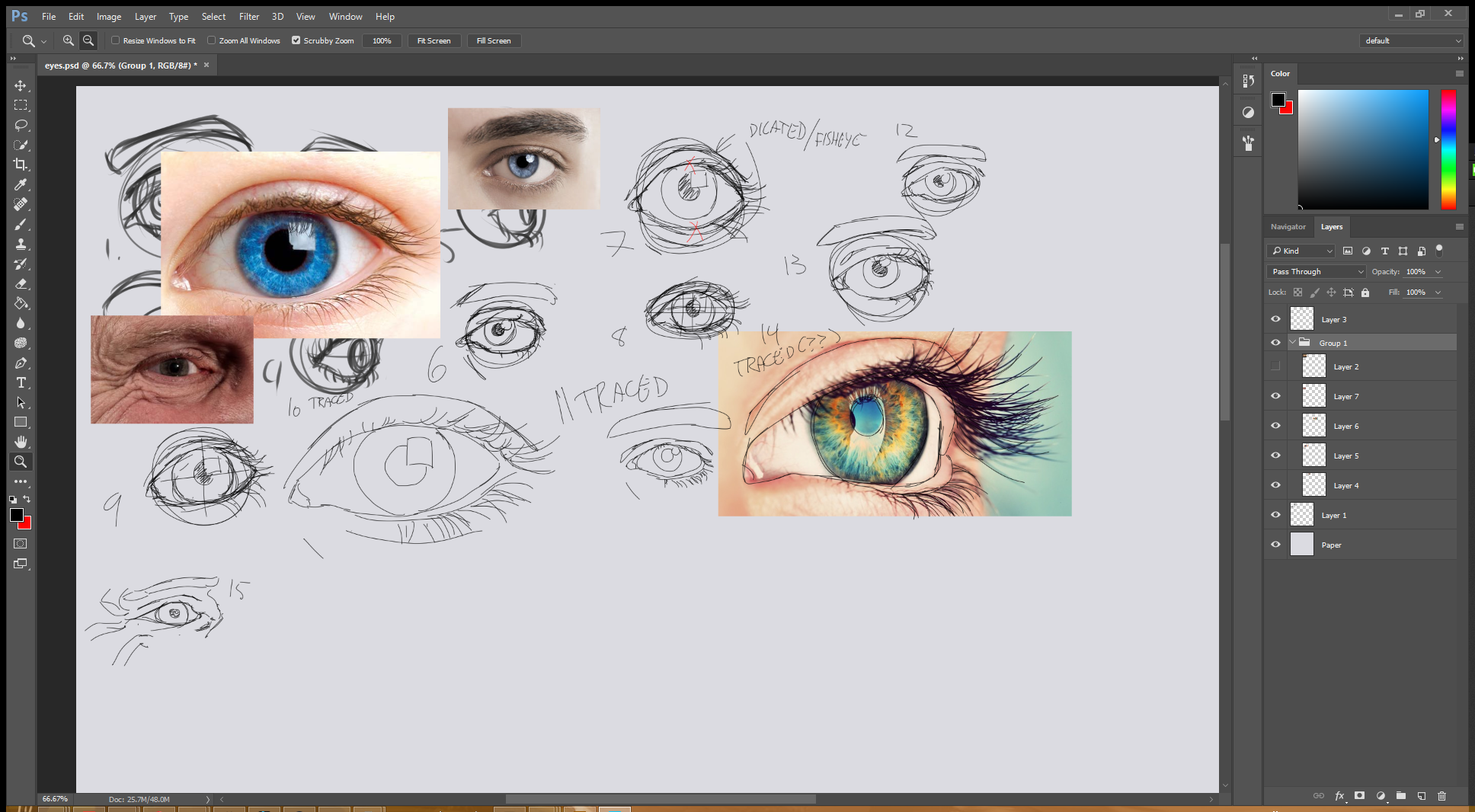The width and height of the screenshot is (1475, 812).
Task: Select the Horizontal Type tool
Action: 21,382
